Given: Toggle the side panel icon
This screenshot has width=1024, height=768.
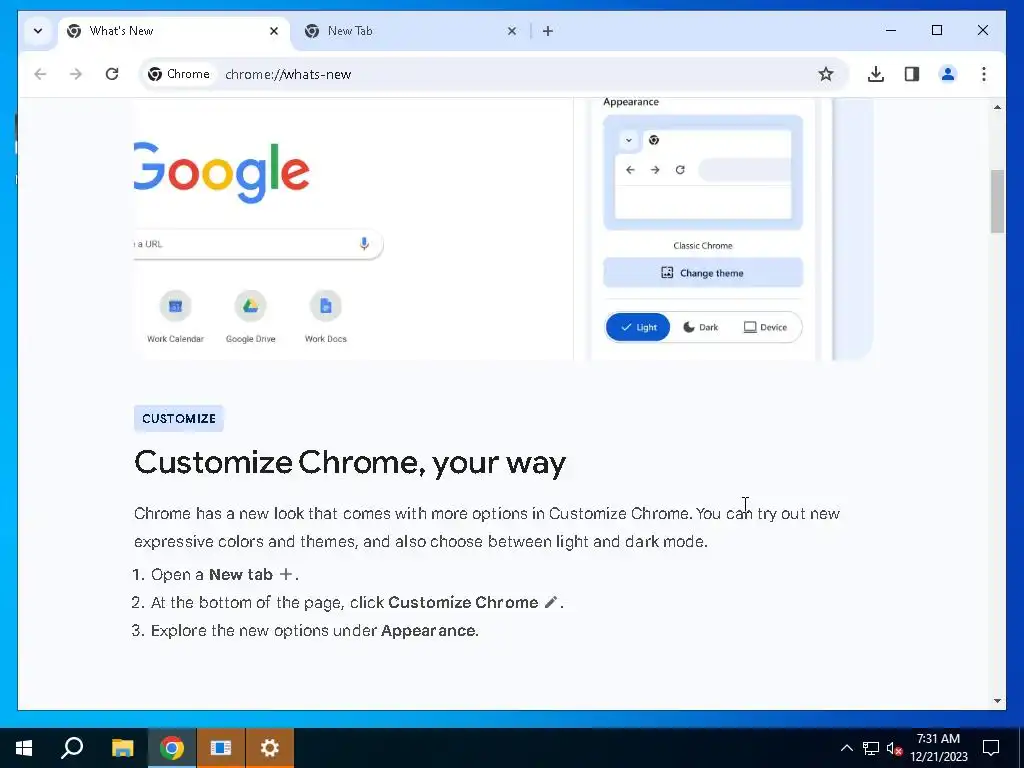Looking at the screenshot, I should tap(912, 74).
